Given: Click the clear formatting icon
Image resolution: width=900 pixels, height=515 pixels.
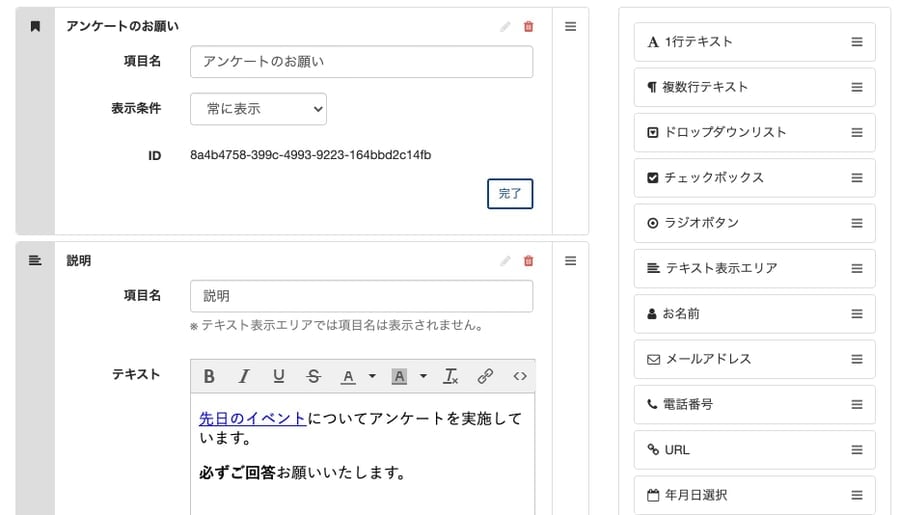Looking at the screenshot, I should 451,376.
